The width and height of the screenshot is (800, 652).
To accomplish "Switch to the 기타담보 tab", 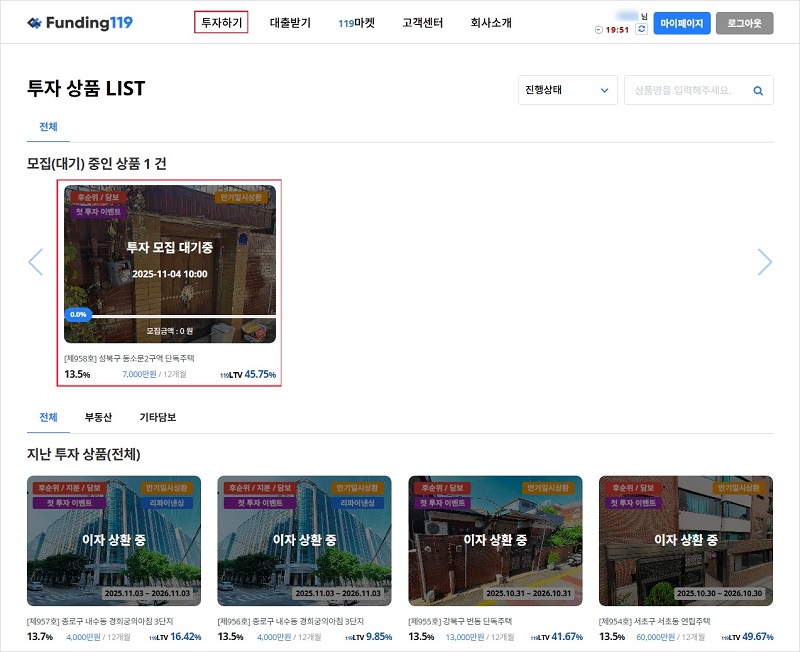I will (158, 417).
